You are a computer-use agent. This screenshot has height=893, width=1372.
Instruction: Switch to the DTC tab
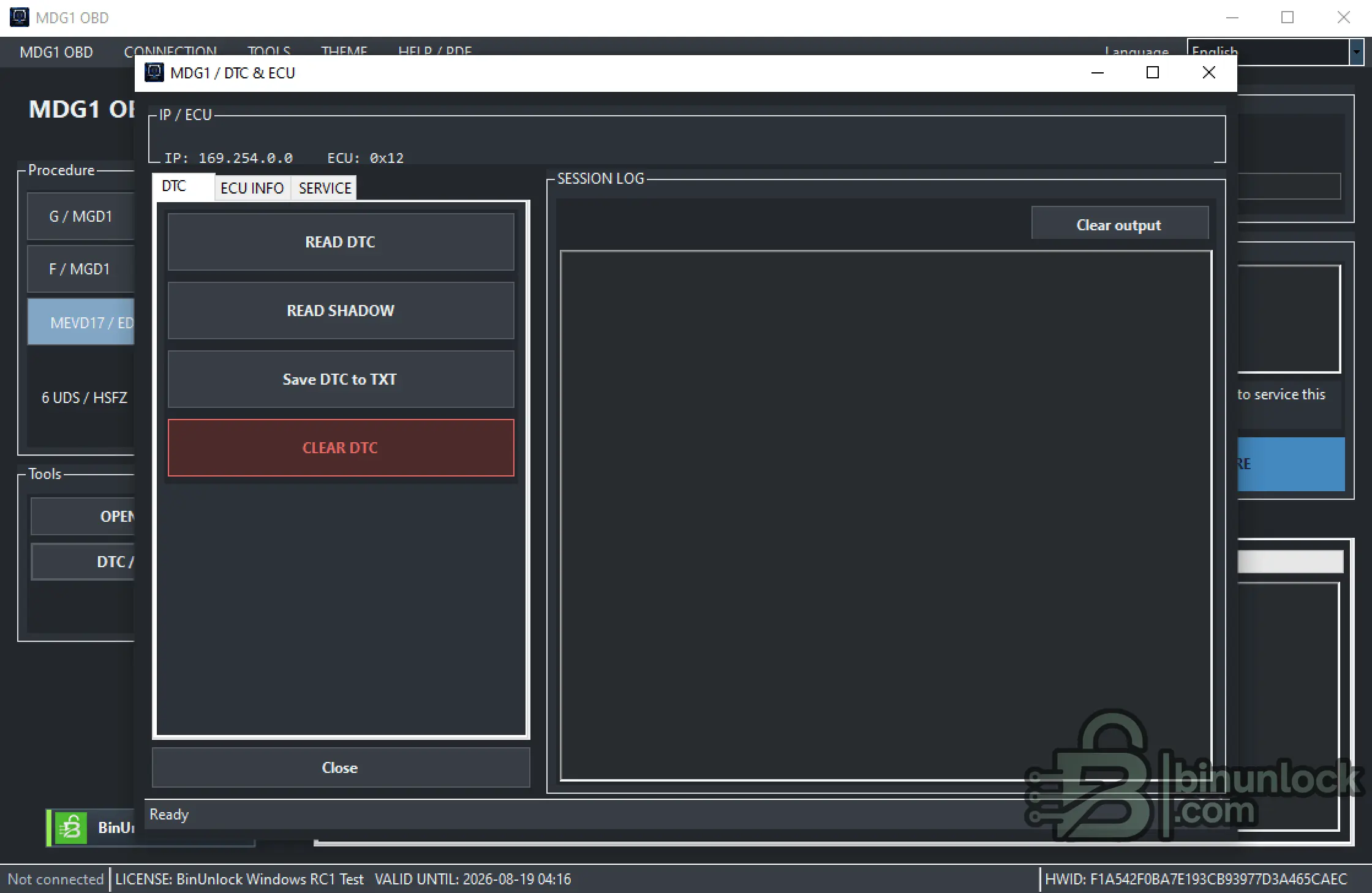pyautogui.click(x=183, y=186)
